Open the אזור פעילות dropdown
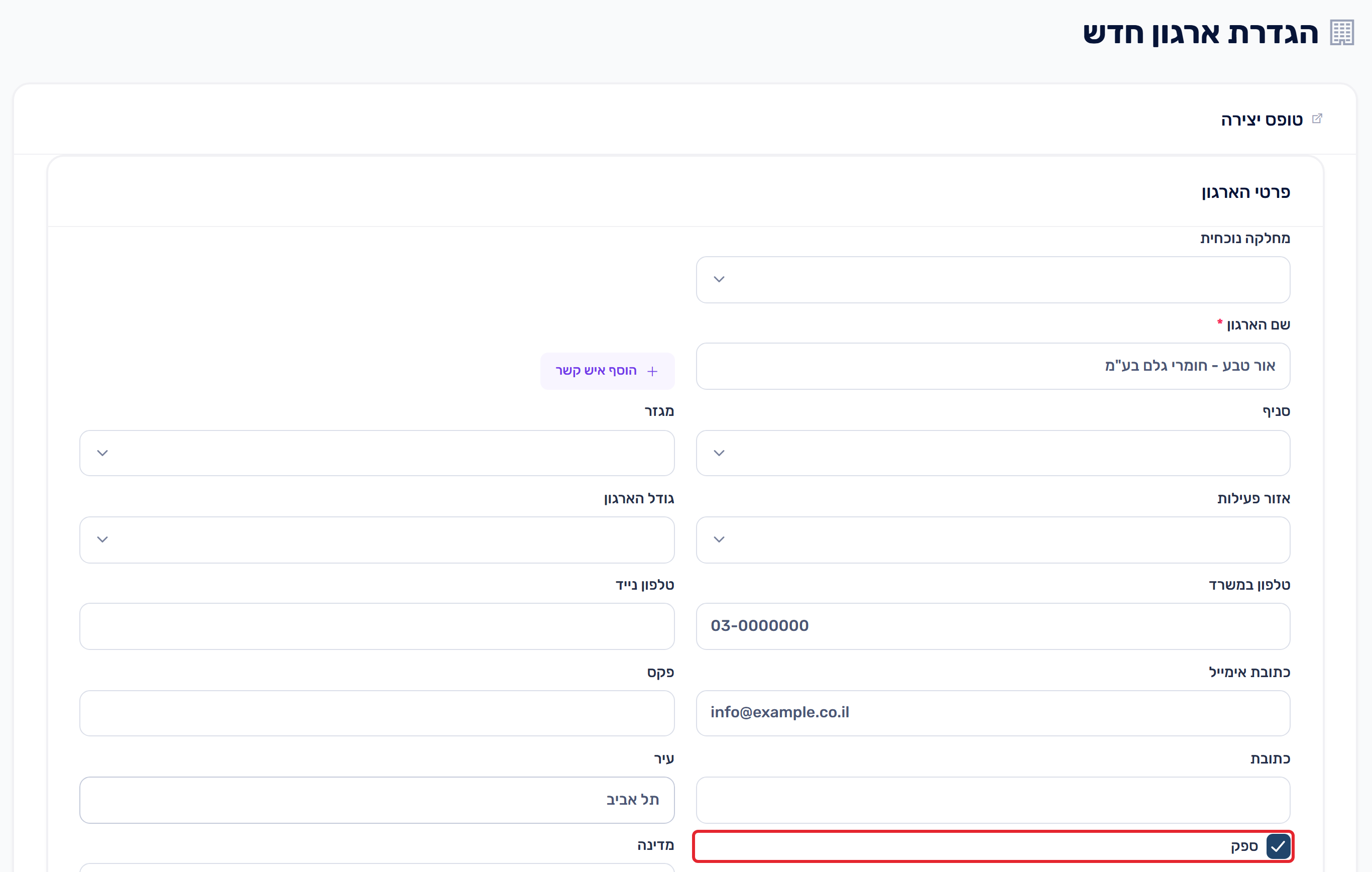The image size is (1372, 872). click(x=993, y=540)
